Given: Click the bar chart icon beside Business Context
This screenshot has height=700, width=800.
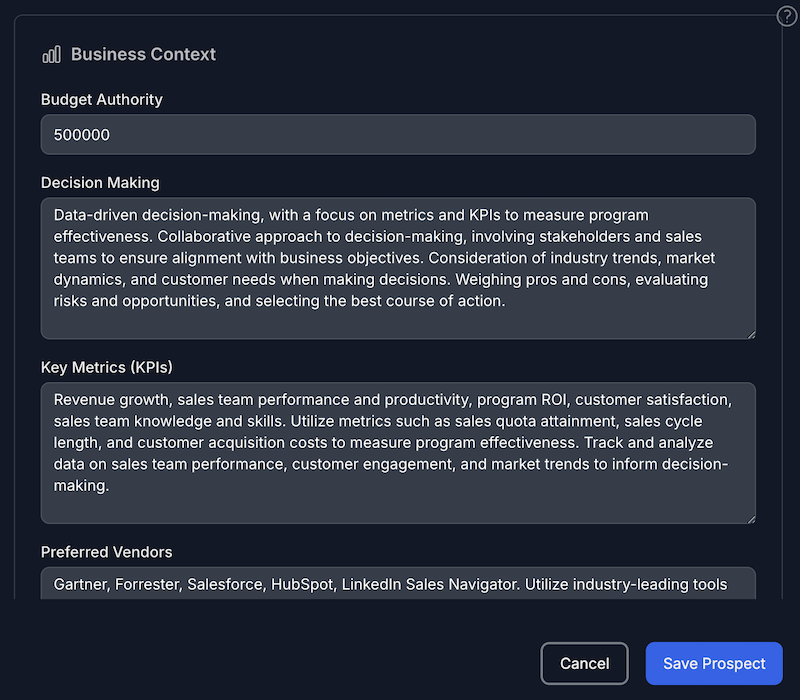Looking at the screenshot, I should (x=50, y=55).
